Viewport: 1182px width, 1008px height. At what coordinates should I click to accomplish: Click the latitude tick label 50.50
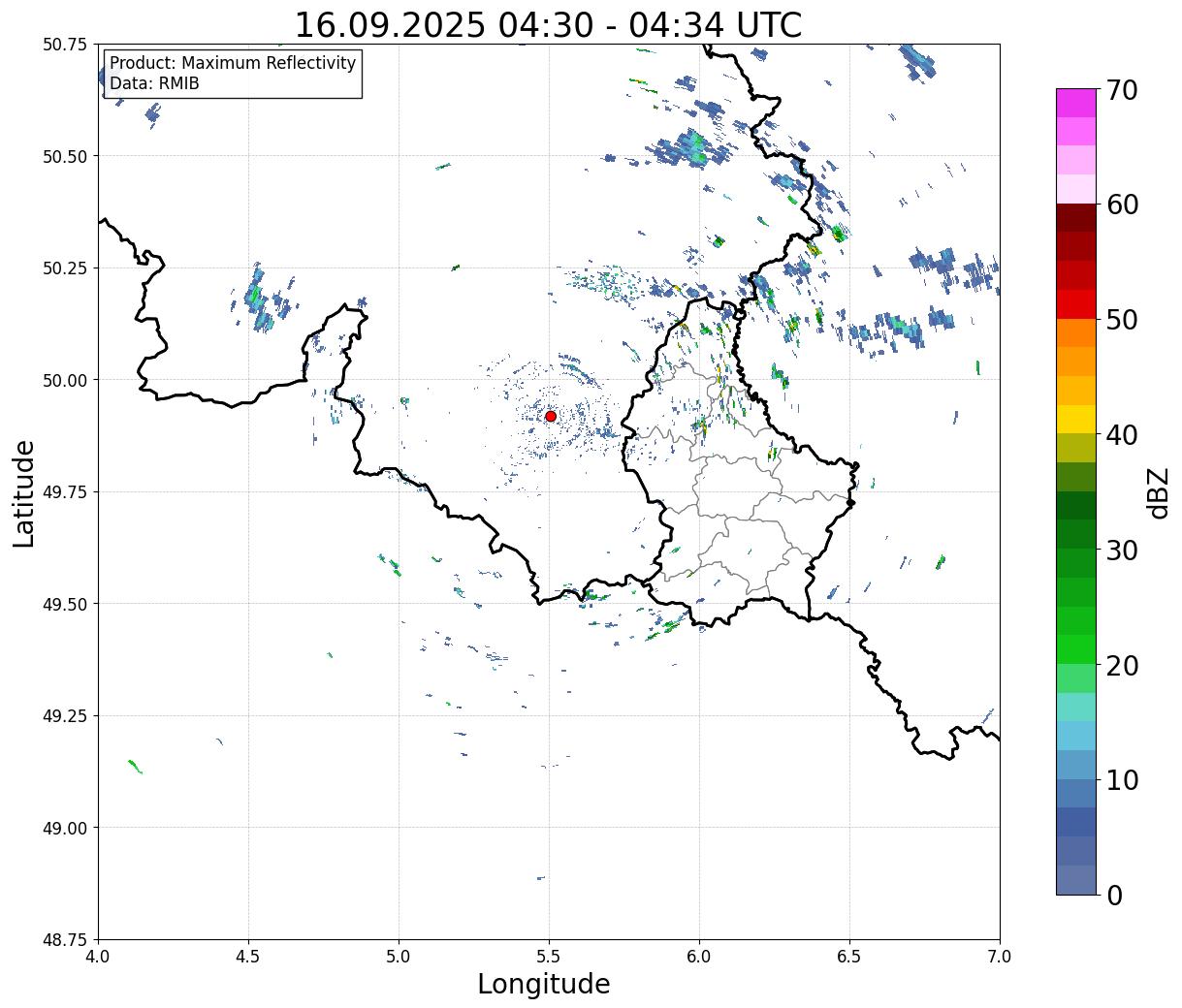point(65,156)
